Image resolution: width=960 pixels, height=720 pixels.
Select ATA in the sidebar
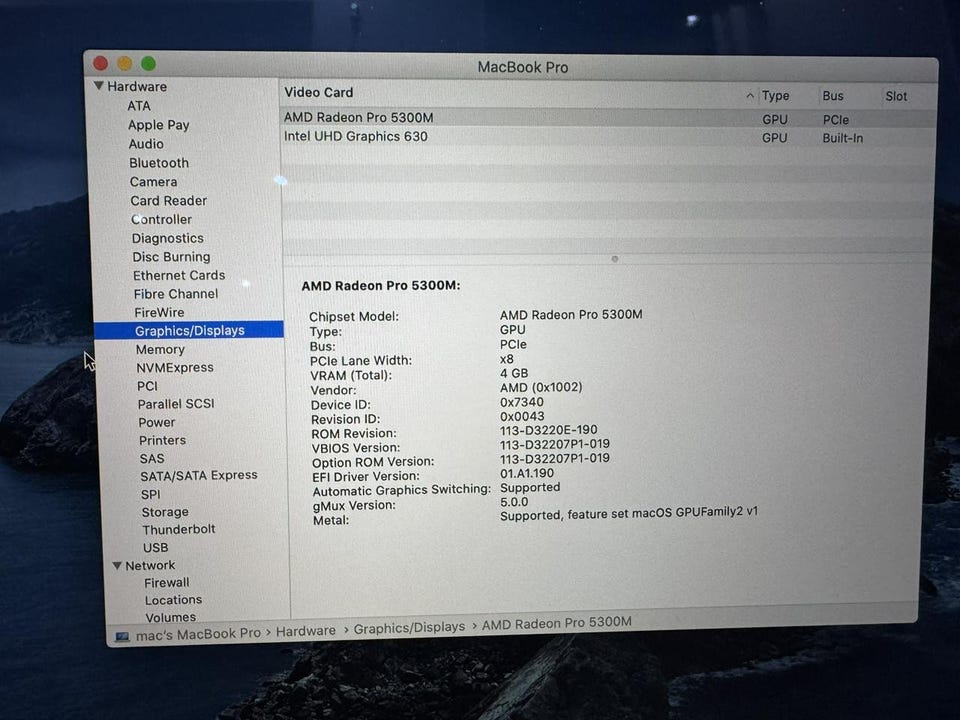[x=139, y=106]
